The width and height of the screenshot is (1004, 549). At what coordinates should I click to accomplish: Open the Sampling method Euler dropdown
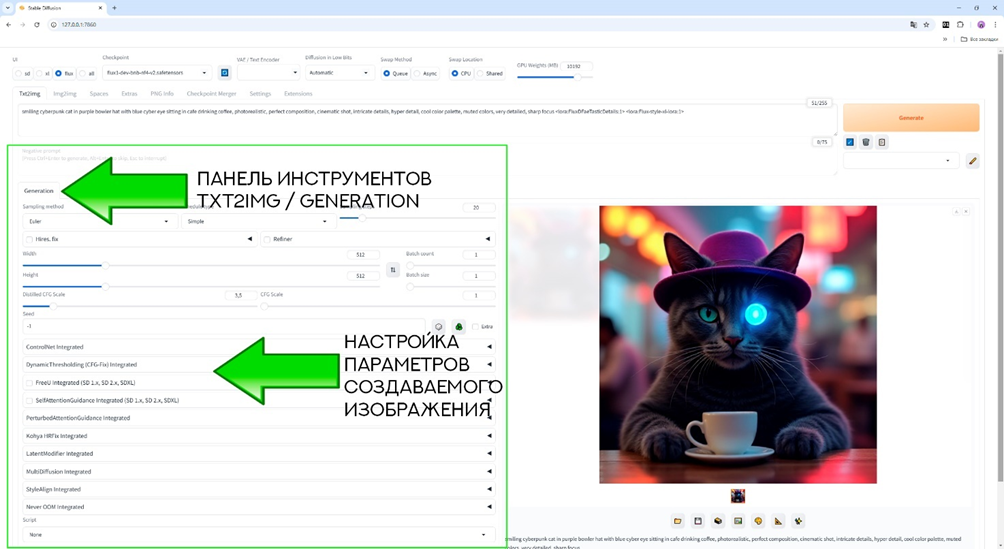(98, 221)
